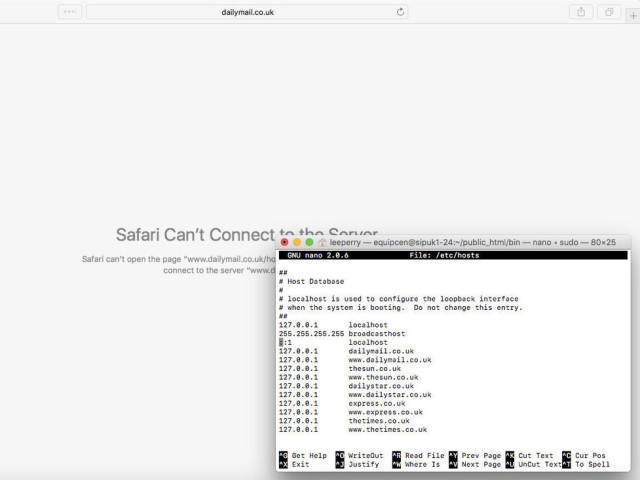
Task: Click the ellipsis button left of address bar
Action: [x=69, y=12]
